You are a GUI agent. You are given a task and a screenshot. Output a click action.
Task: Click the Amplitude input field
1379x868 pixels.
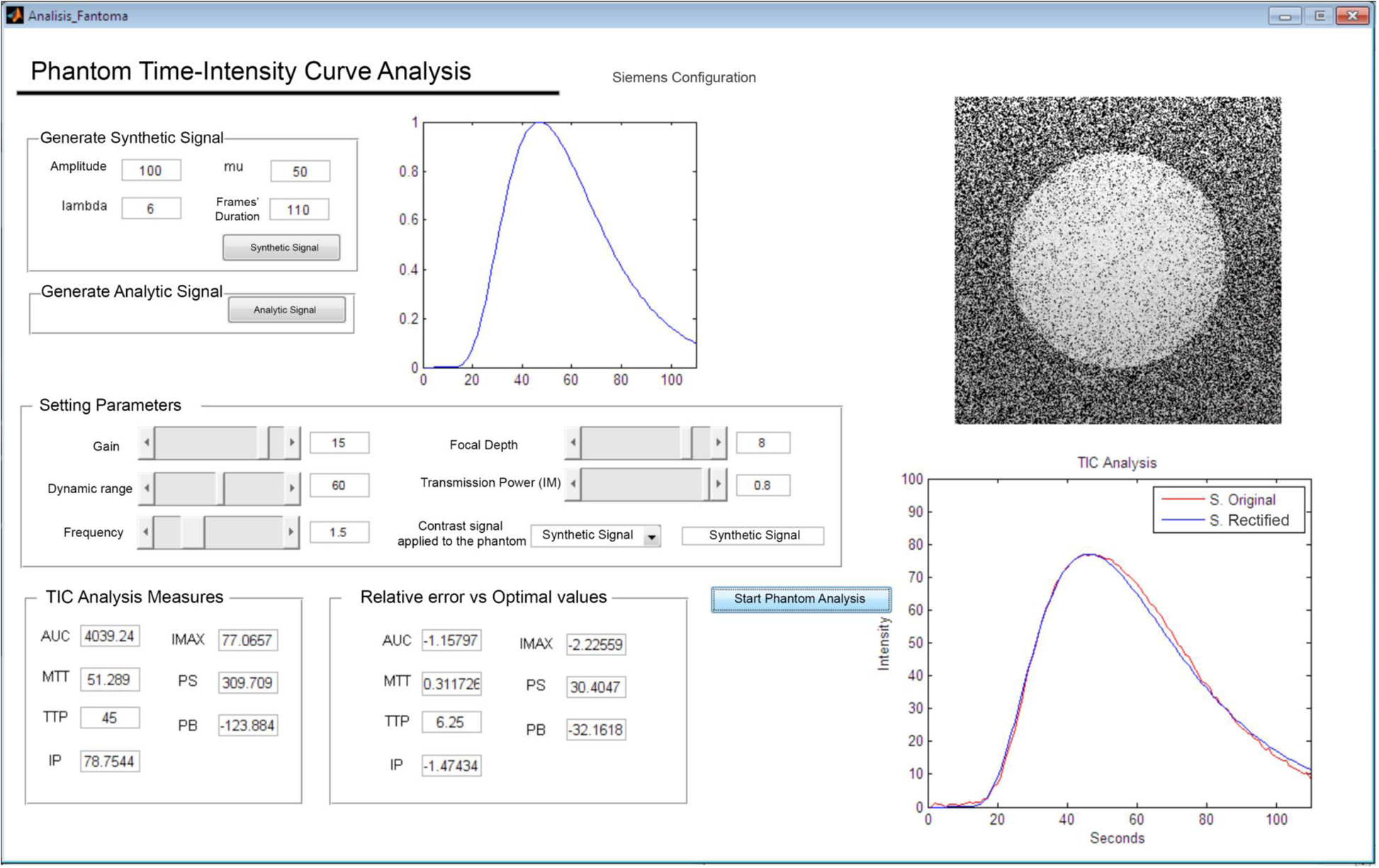[151, 170]
